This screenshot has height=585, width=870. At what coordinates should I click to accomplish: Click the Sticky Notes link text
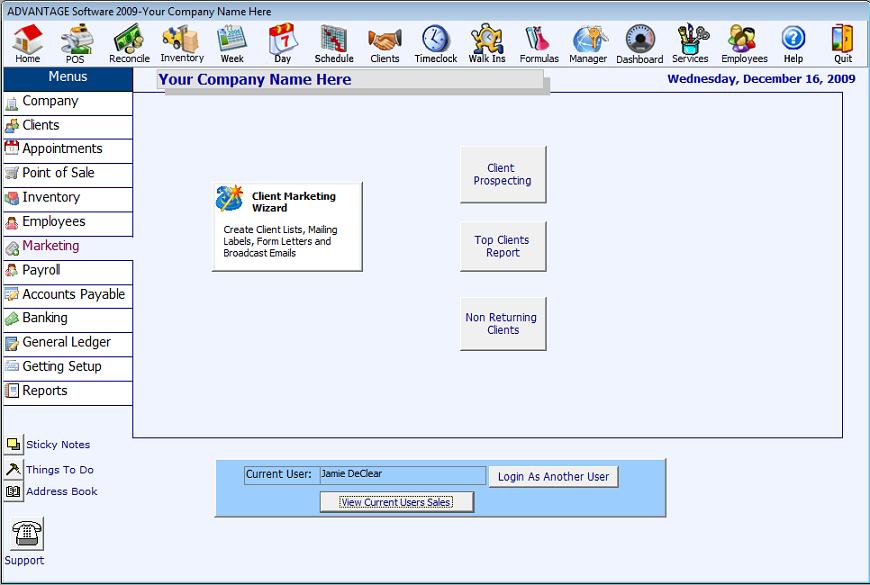tap(58, 445)
